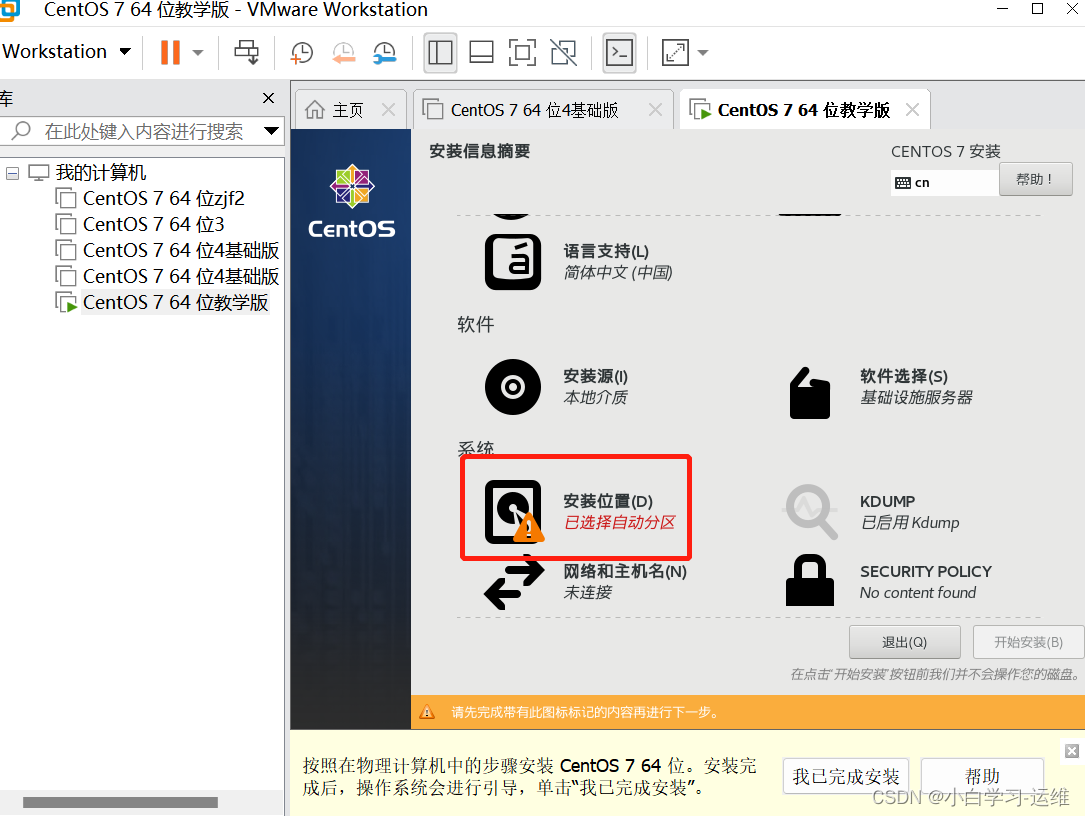The height and width of the screenshot is (816, 1085).
Task: Open the Workstation menu
Action: (x=66, y=52)
